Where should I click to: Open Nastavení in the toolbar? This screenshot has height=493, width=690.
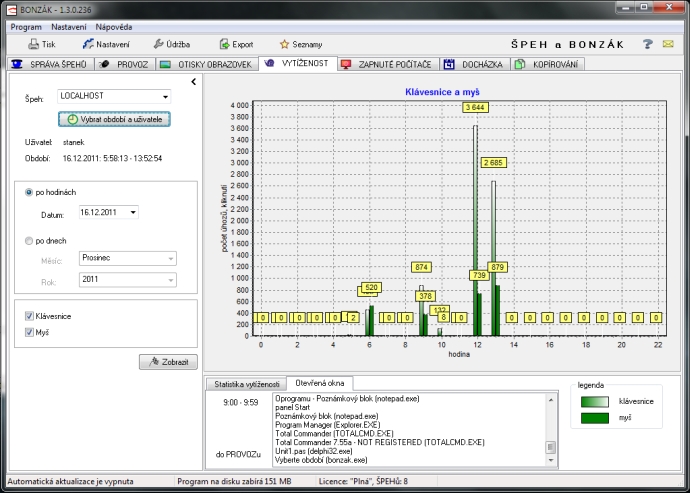pyautogui.click(x=106, y=44)
